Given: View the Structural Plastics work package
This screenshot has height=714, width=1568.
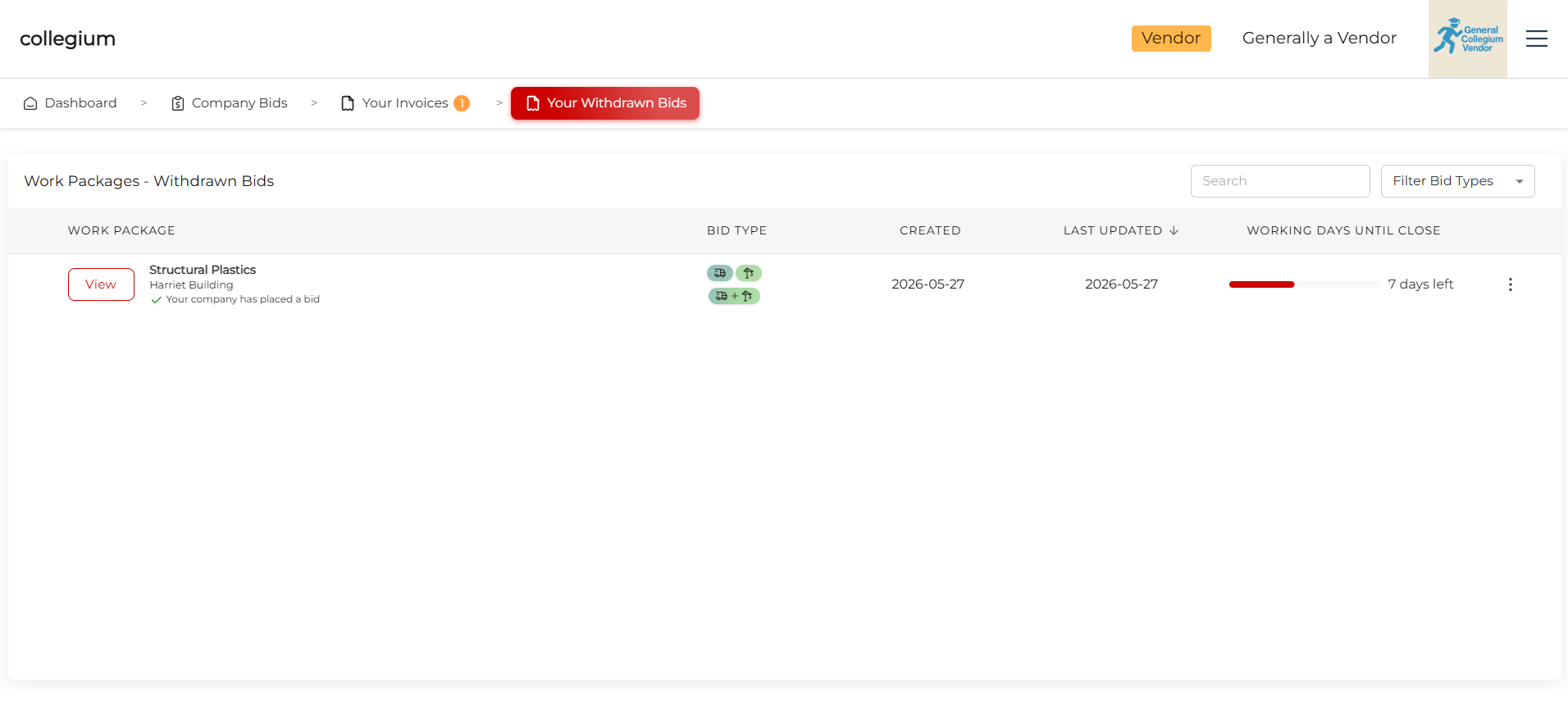Looking at the screenshot, I should [x=101, y=284].
